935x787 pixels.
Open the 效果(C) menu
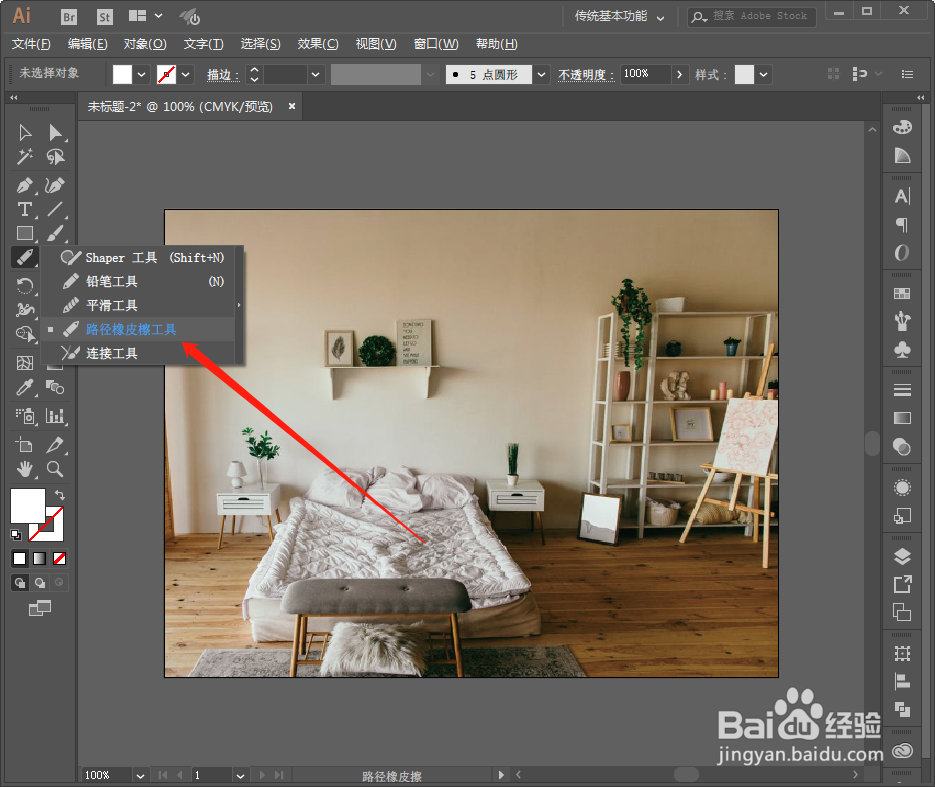click(318, 44)
